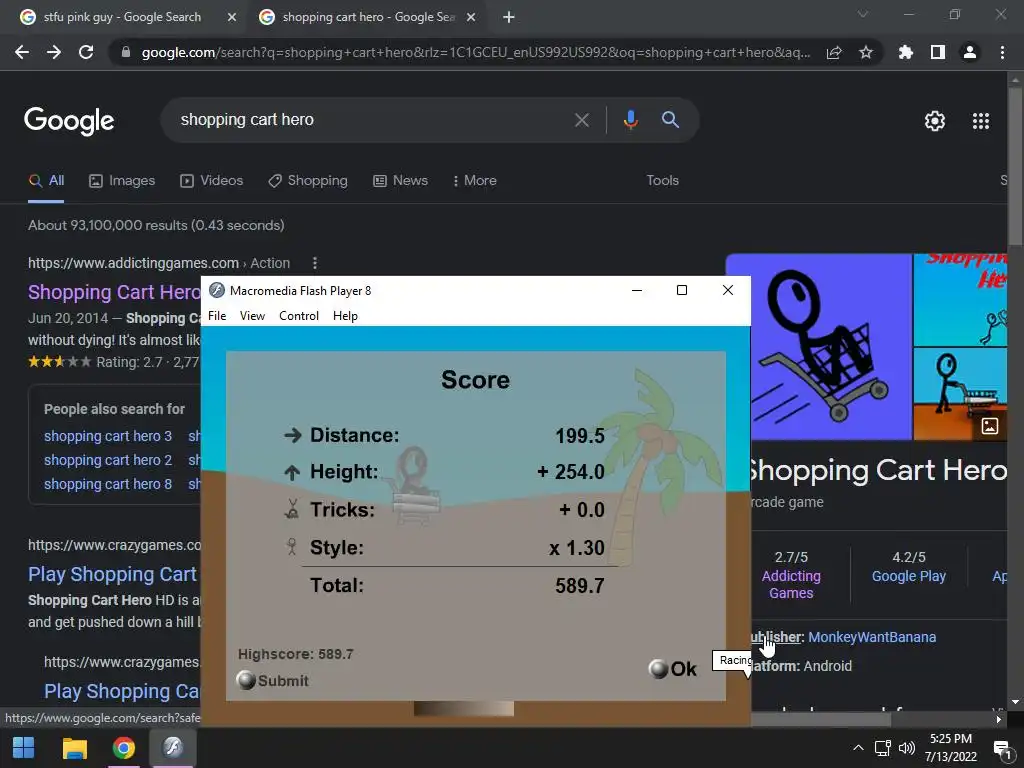The height and width of the screenshot is (768, 1024).
Task: Open the Shopping Cart Hero addictinggames result
Action: click(114, 292)
